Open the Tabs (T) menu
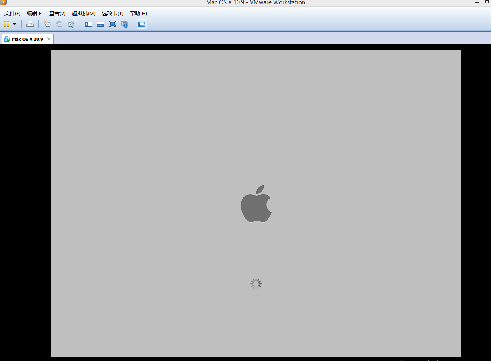 point(112,14)
